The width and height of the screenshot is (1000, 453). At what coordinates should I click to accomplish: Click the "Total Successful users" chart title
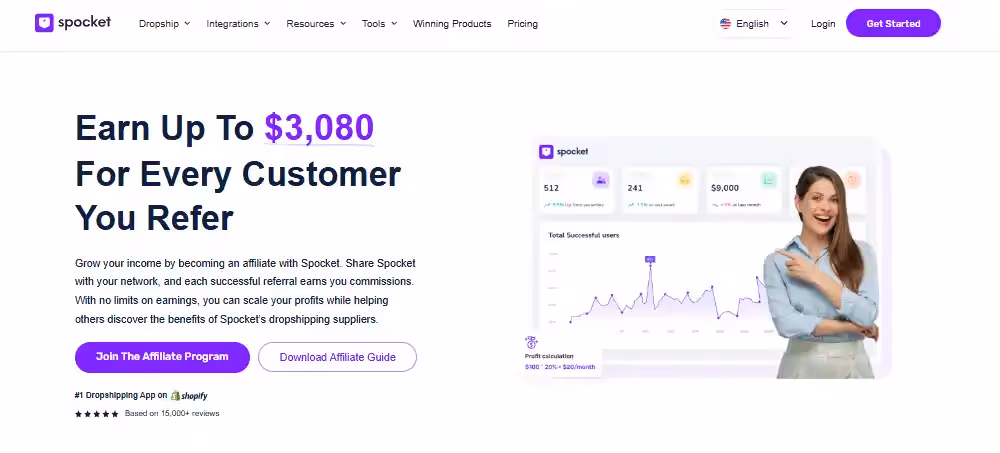[584, 235]
